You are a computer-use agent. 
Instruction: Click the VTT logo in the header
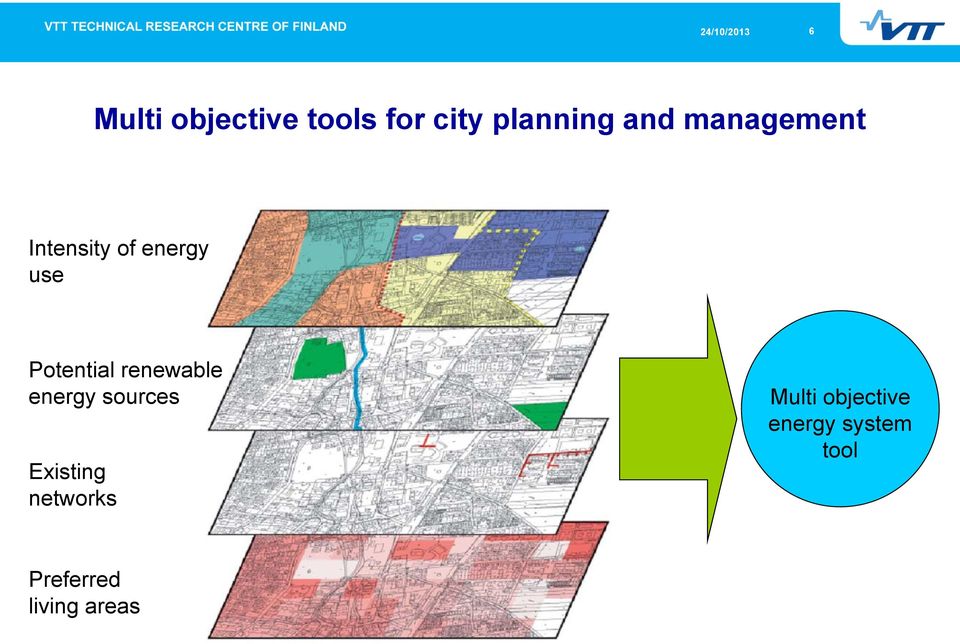tap(902, 26)
